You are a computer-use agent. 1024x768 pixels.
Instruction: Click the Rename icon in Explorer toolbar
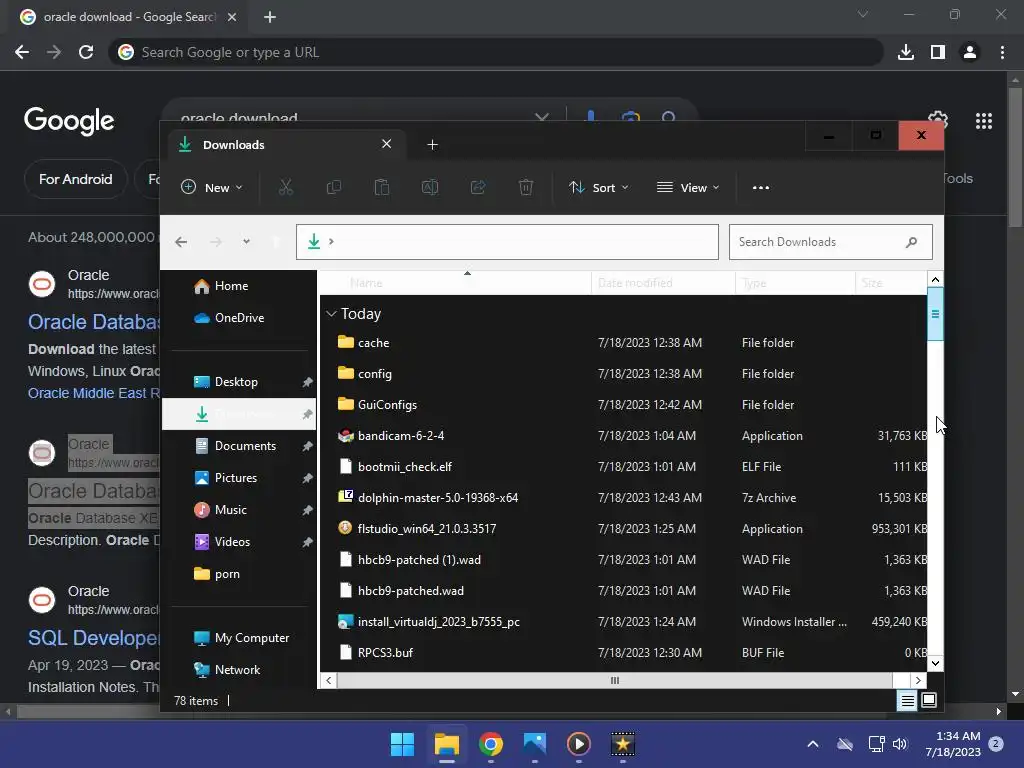point(430,187)
